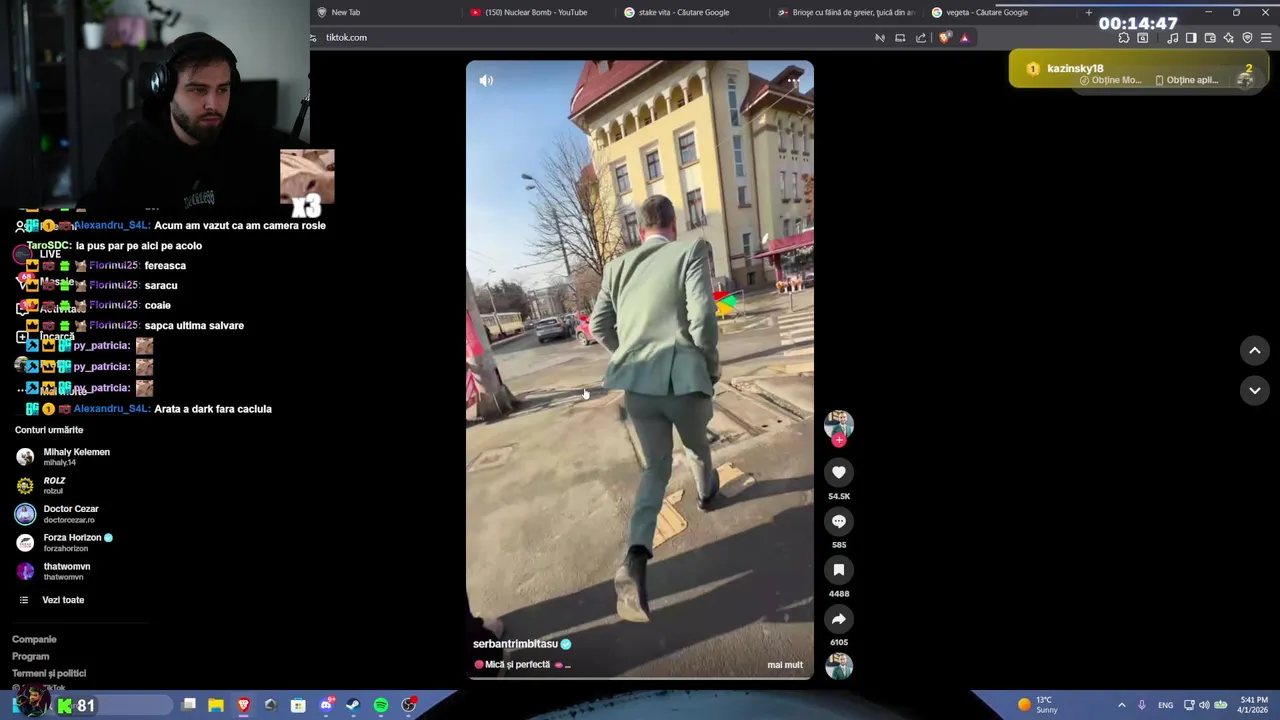Expand the Companie footer section

pos(34,639)
